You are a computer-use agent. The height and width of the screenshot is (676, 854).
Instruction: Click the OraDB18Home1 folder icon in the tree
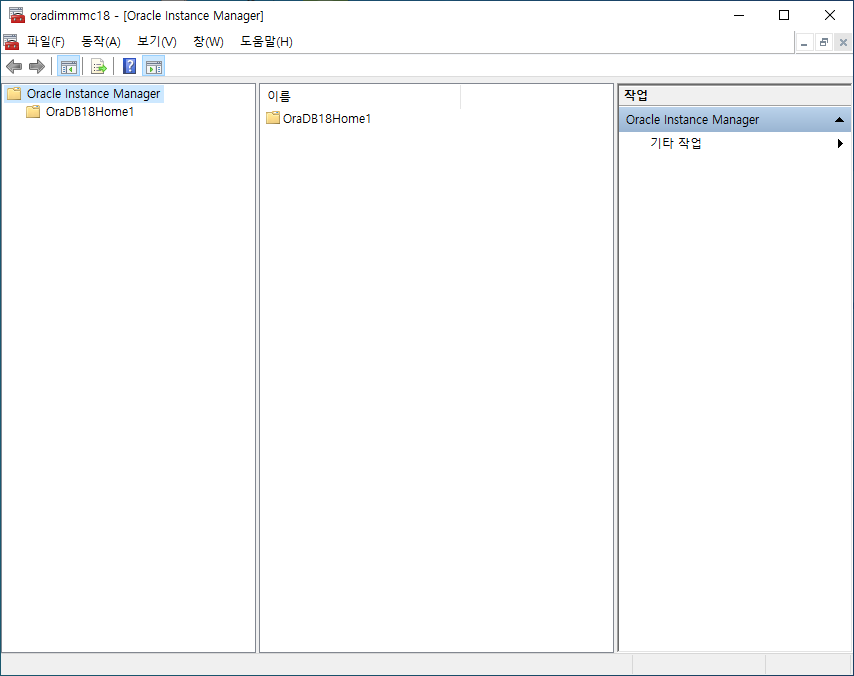[33, 112]
